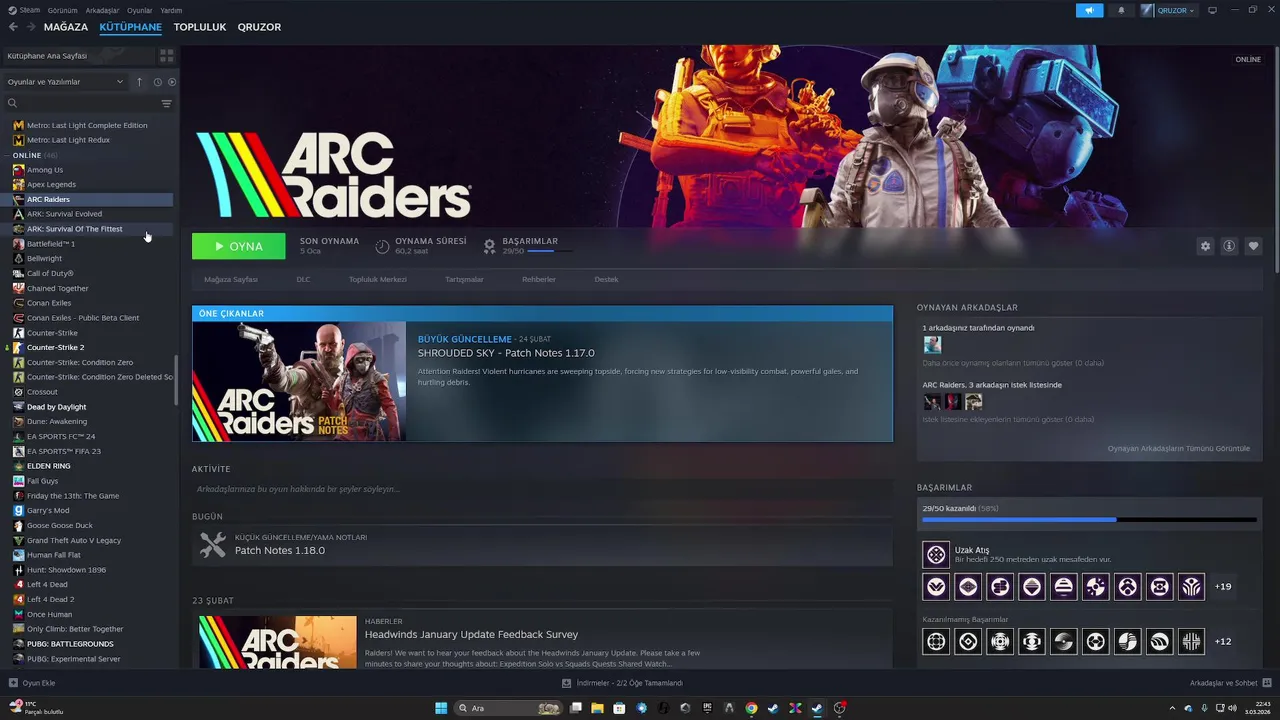
Task: Open the Görünüm menu
Action: click(x=62, y=10)
